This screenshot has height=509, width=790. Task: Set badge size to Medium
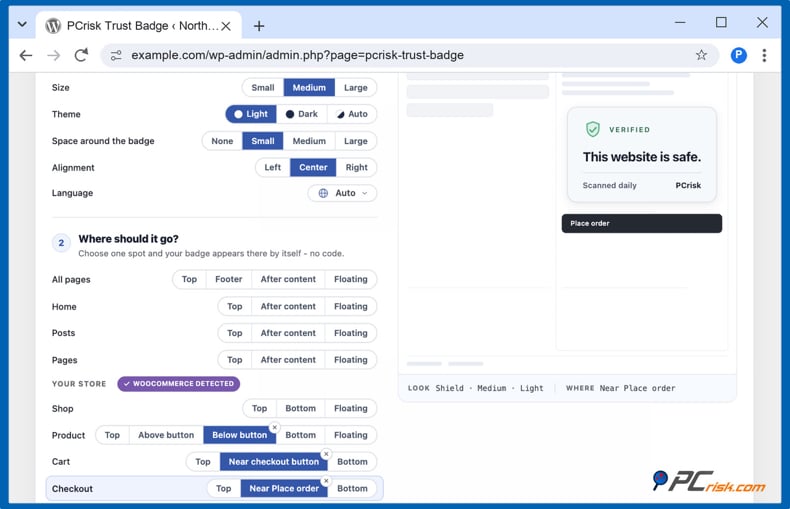309,88
